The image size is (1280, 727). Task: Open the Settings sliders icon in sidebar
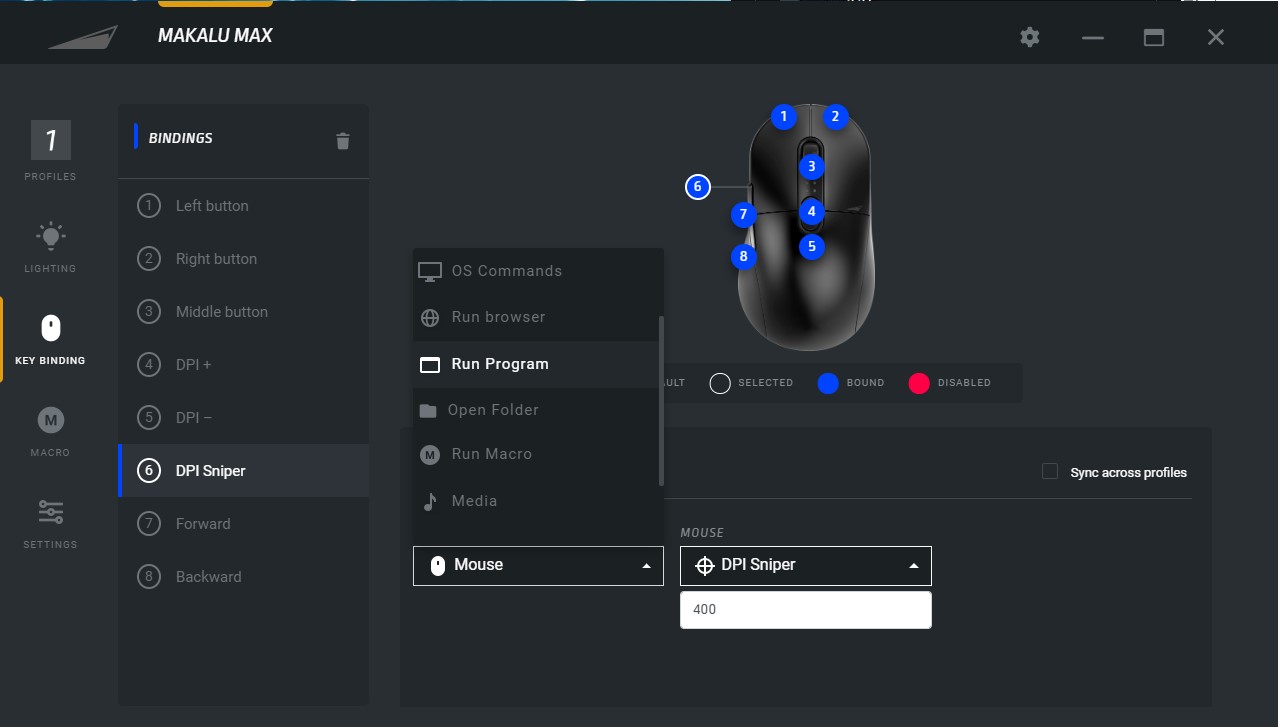[x=50, y=512]
